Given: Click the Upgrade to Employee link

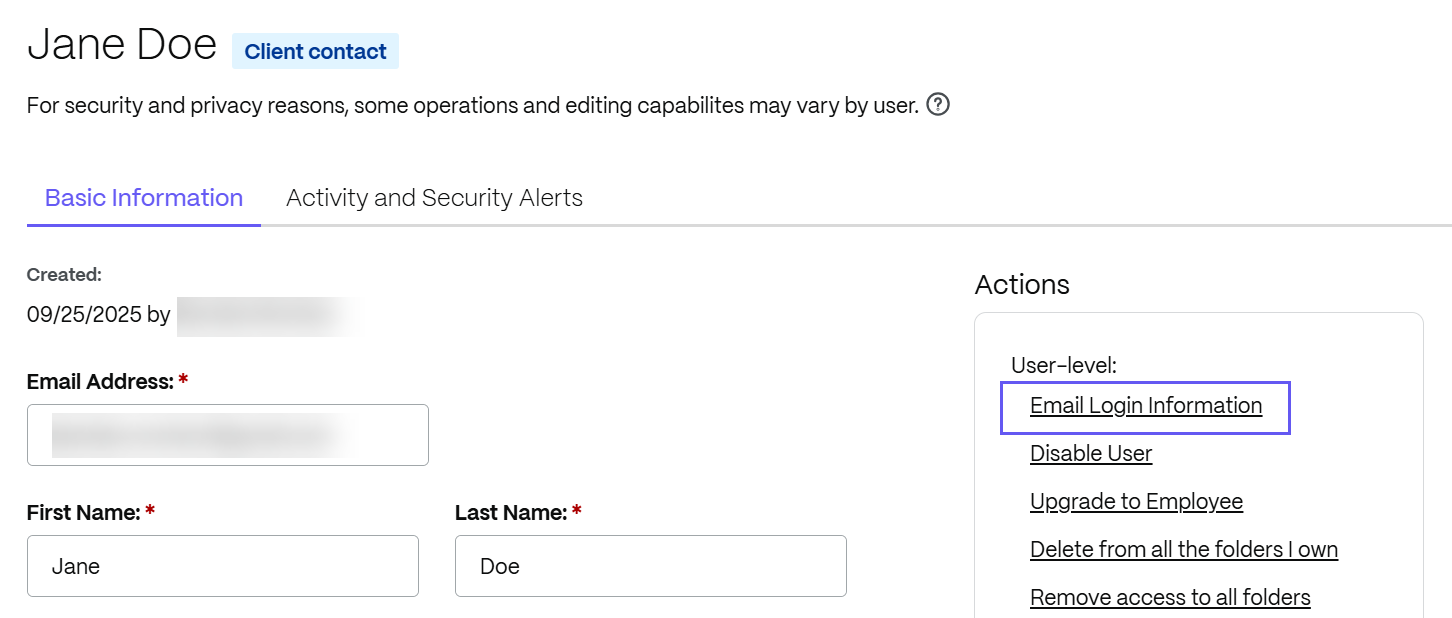Looking at the screenshot, I should coord(1136,502).
